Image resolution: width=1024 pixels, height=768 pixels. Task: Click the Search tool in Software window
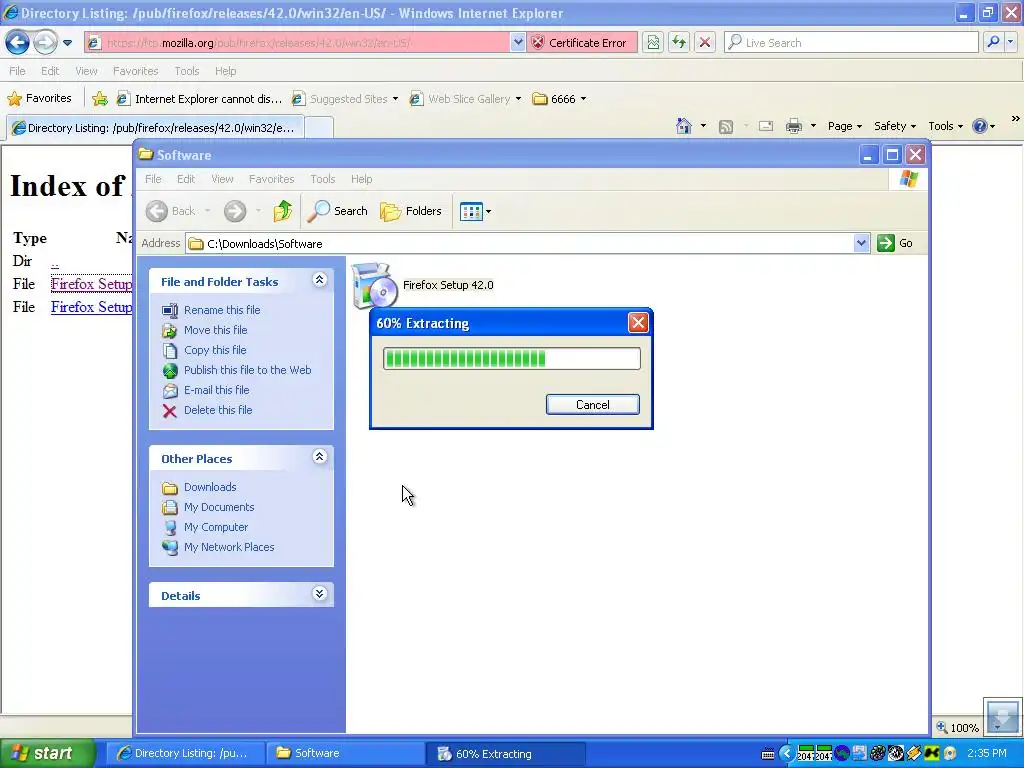(x=338, y=211)
